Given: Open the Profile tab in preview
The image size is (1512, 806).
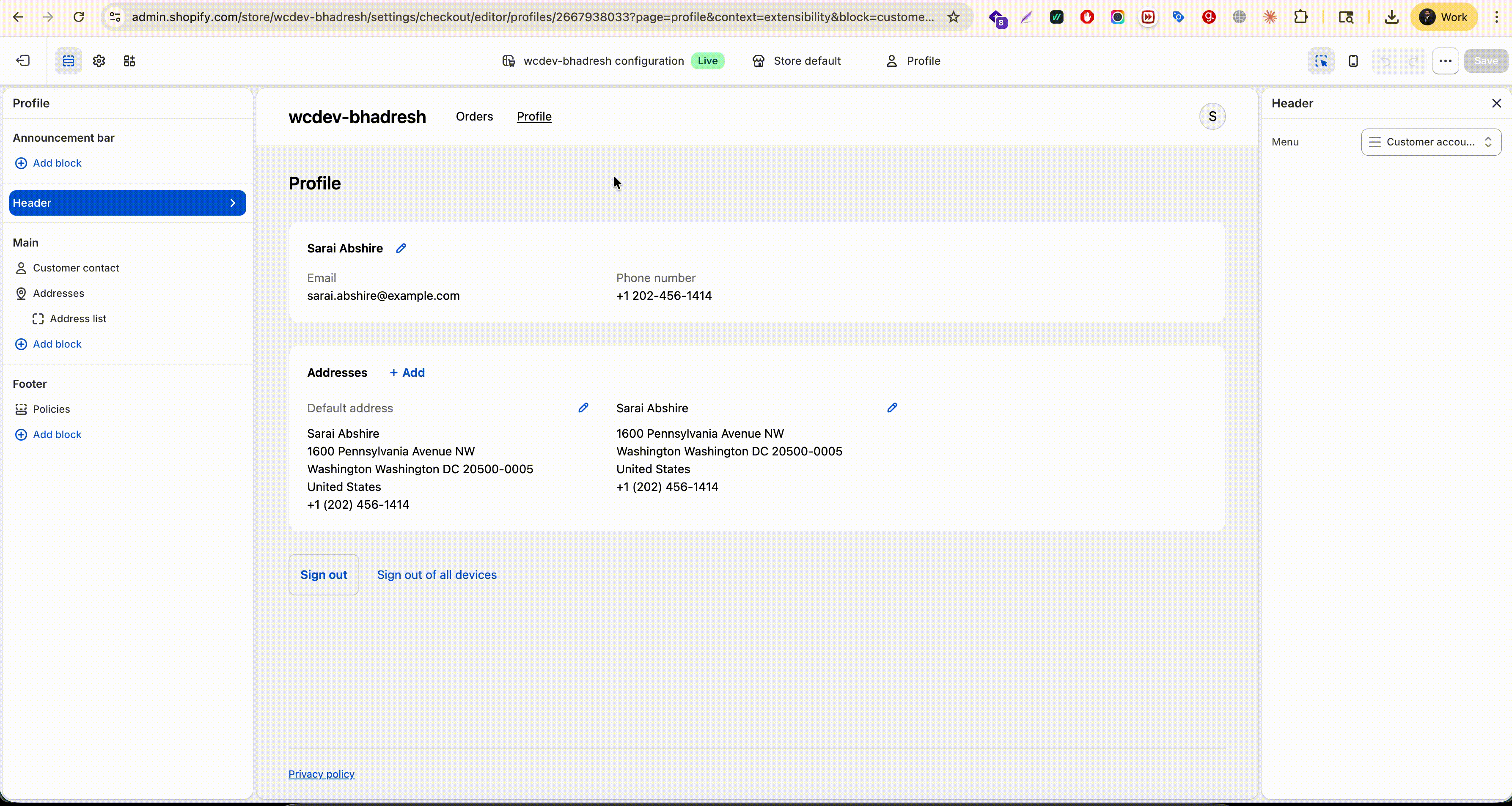Looking at the screenshot, I should click(x=534, y=117).
